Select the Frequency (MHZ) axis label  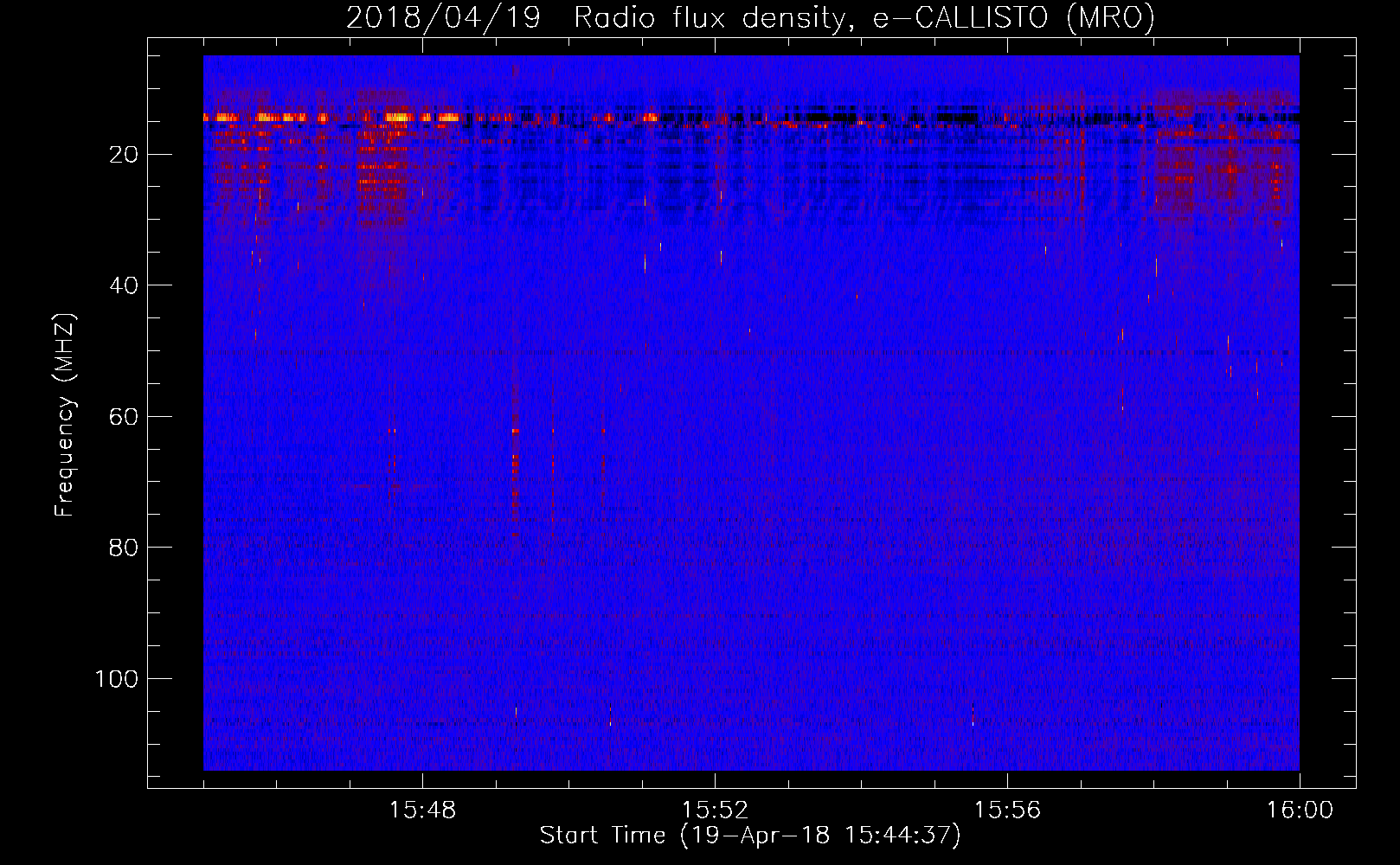(65, 415)
